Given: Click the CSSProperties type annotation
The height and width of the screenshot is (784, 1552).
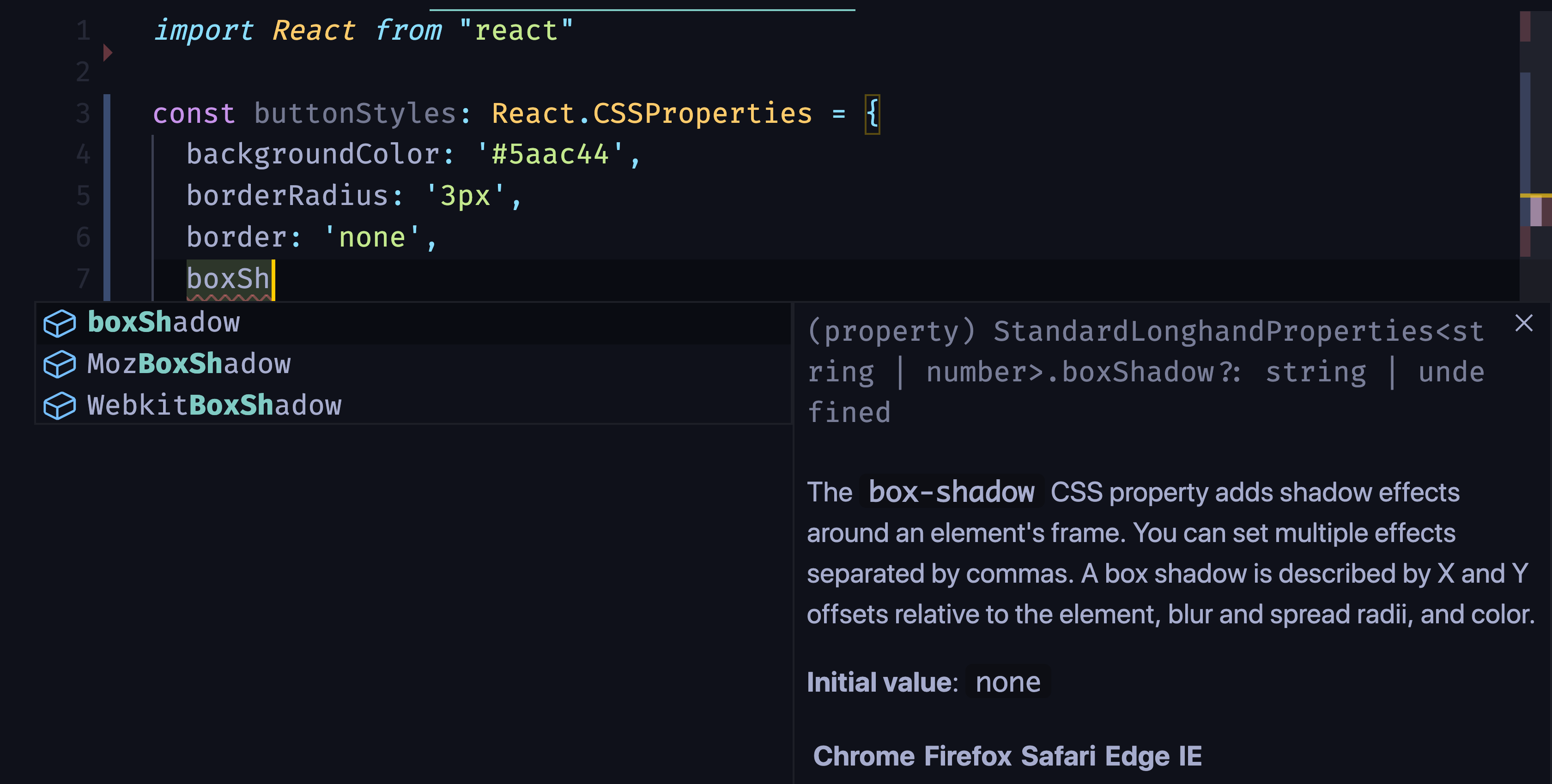Looking at the screenshot, I should coord(703,114).
